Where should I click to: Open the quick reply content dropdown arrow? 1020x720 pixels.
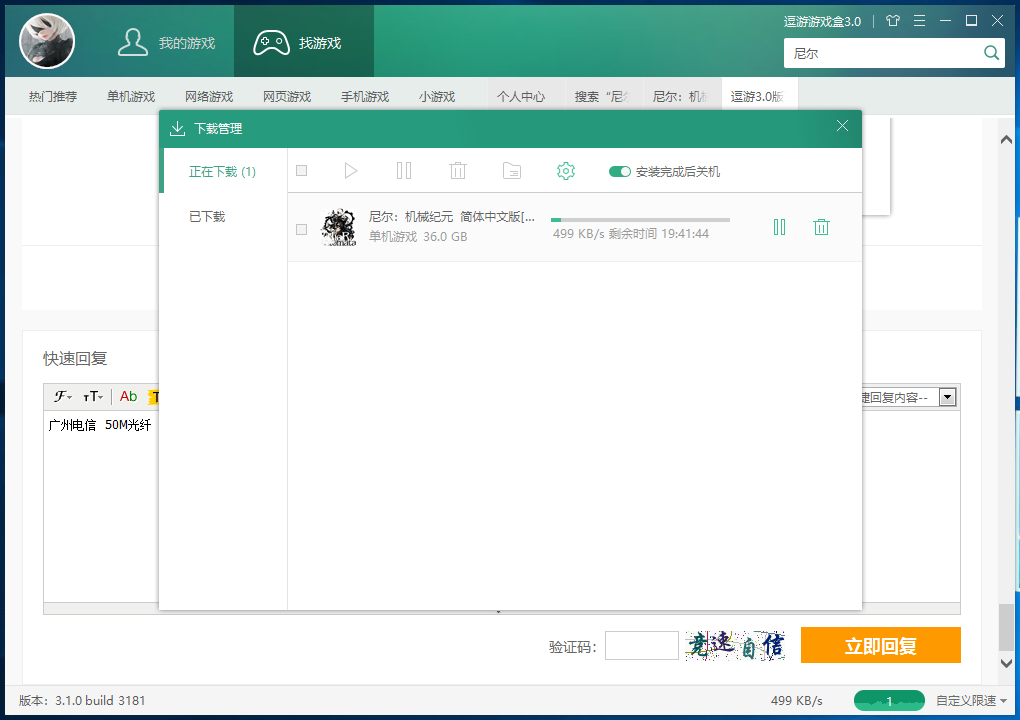[x=947, y=397]
